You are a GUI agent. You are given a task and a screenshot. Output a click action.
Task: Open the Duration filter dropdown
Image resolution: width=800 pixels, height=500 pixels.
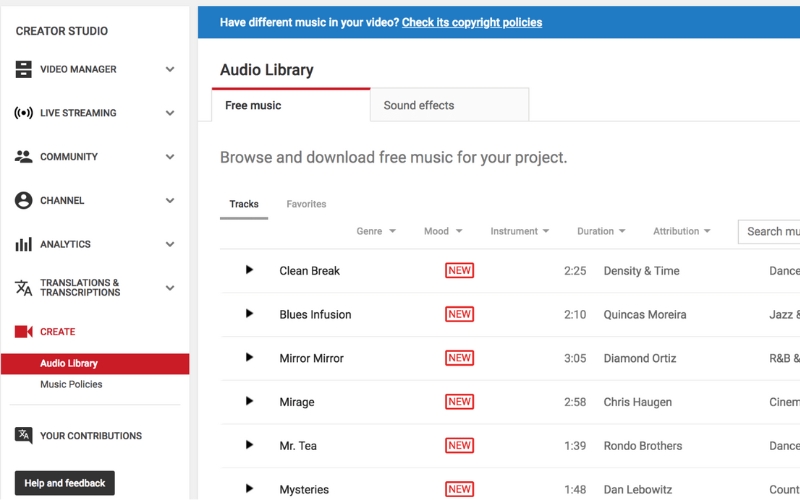point(601,231)
